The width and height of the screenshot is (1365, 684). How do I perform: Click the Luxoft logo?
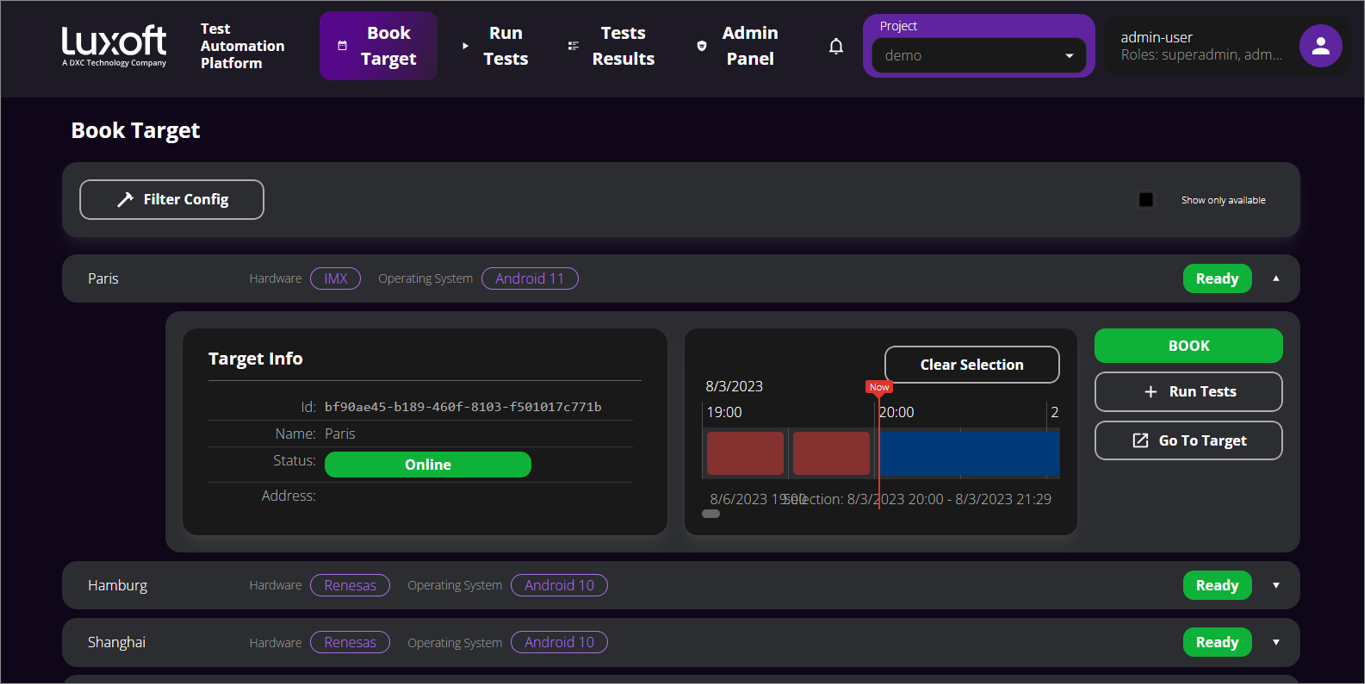pyautogui.click(x=112, y=44)
